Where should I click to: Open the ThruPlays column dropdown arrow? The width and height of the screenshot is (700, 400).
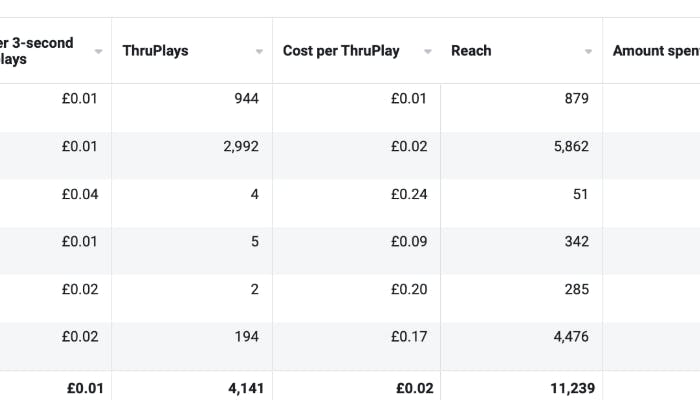click(259, 51)
